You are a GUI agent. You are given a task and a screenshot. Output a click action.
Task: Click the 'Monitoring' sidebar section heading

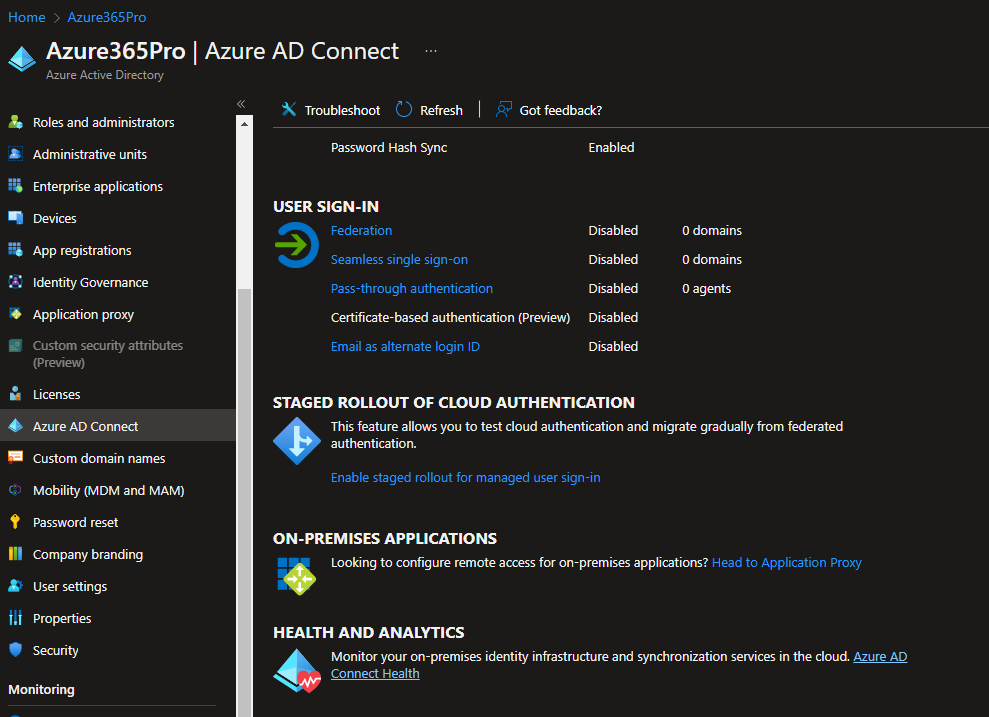click(x=42, y=689)
